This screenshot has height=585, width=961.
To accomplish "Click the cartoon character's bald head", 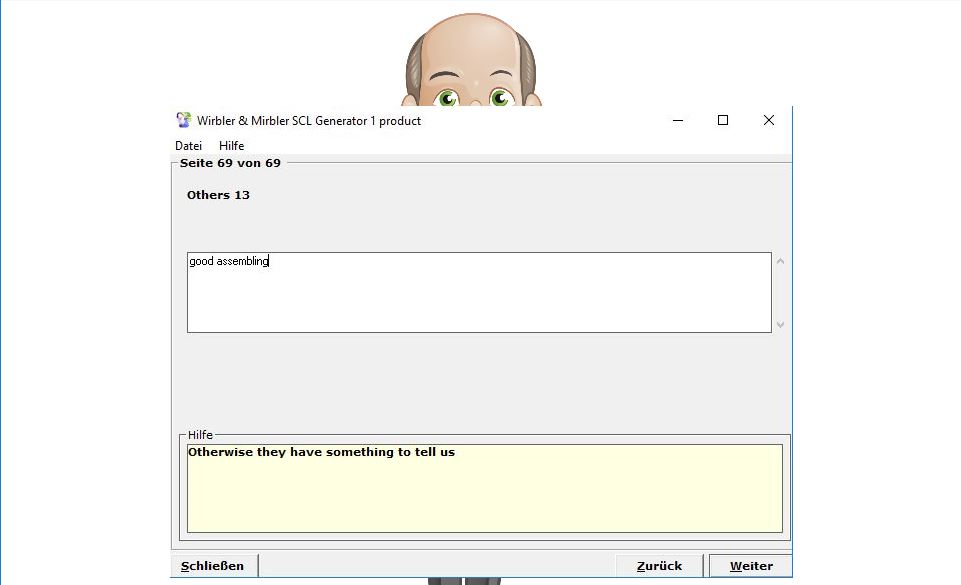I will (x=472, y=45).
